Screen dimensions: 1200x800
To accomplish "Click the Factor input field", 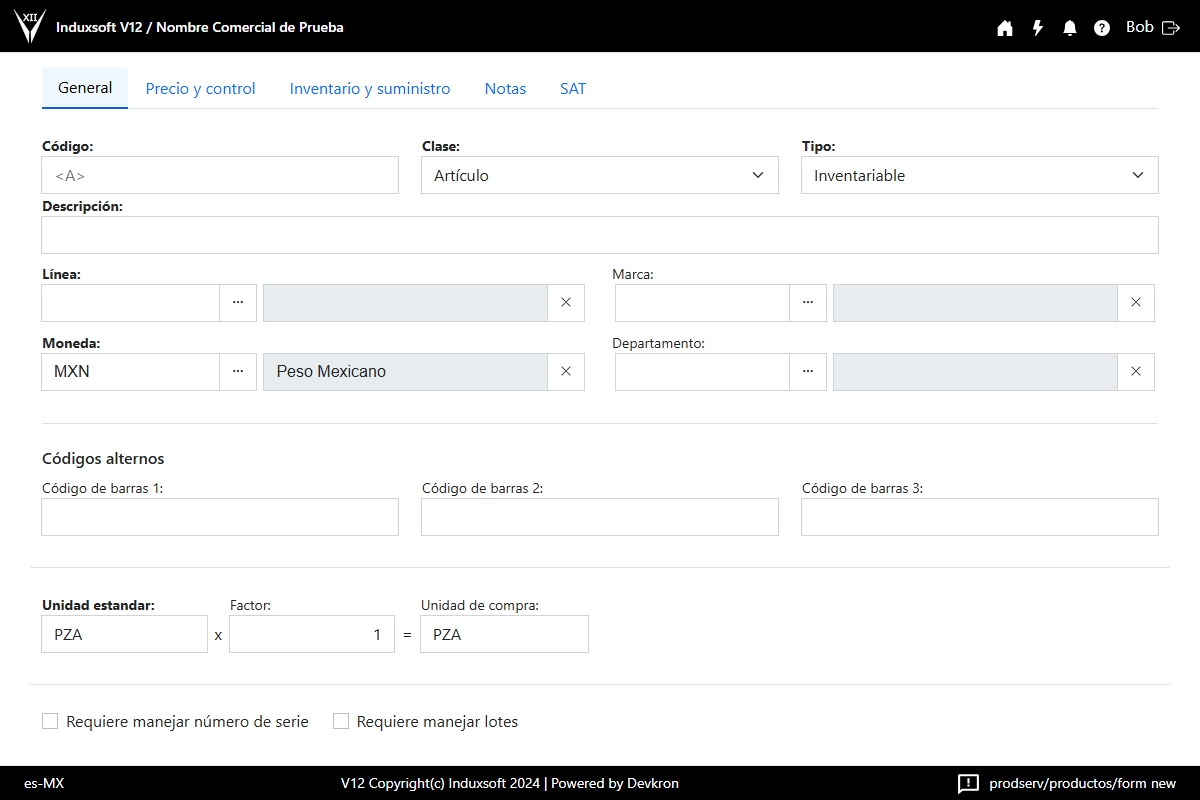I will [x=311, y=634].
